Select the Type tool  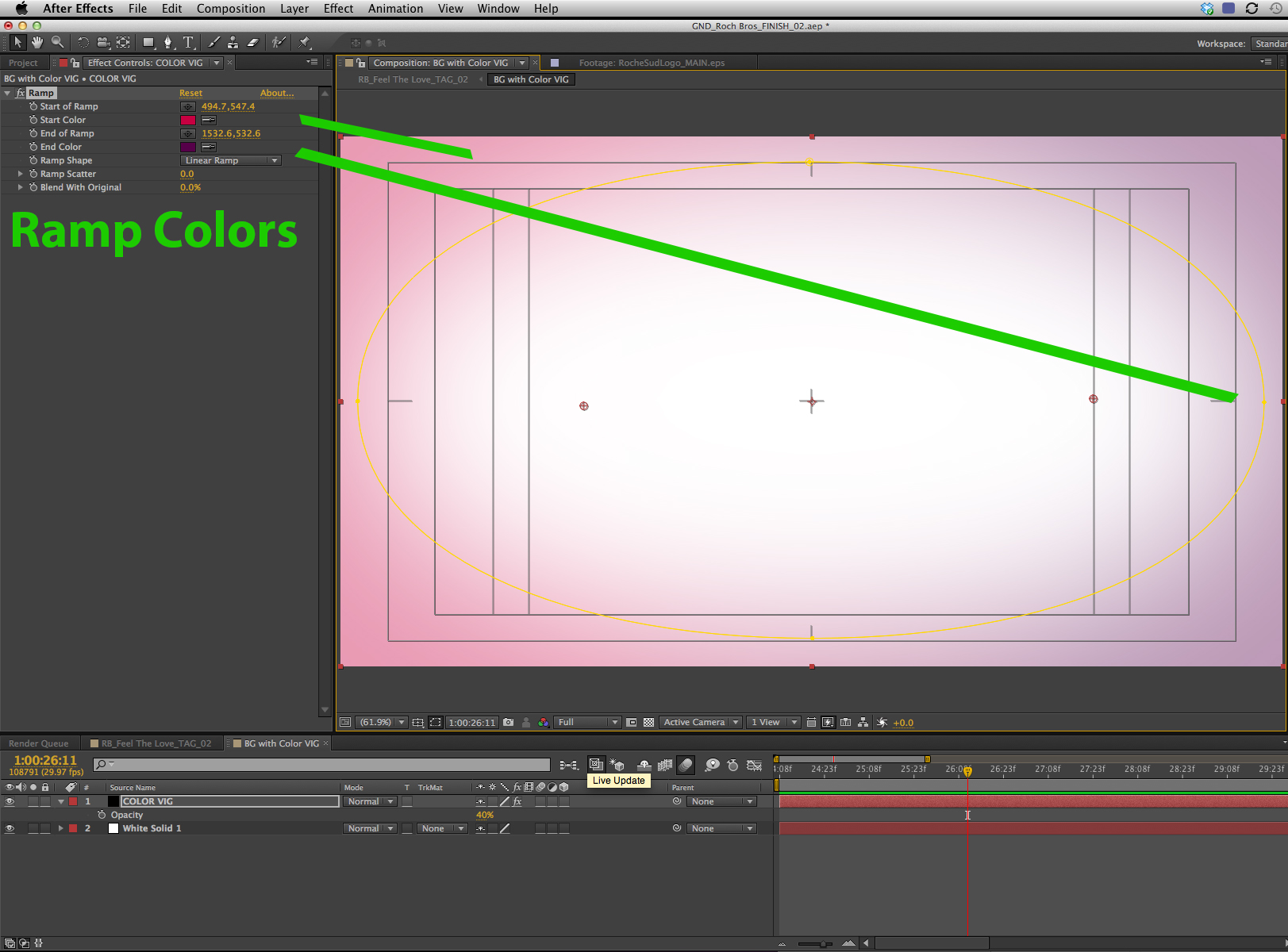[x=188, y=42]
